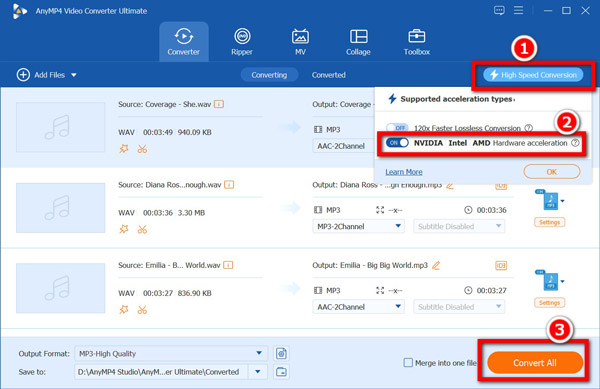Open Subtitle Disabled dropdown for Diana Ross file
Image resolution: width=600 pixels, height=389 pixels.
[x=459, y=226]
